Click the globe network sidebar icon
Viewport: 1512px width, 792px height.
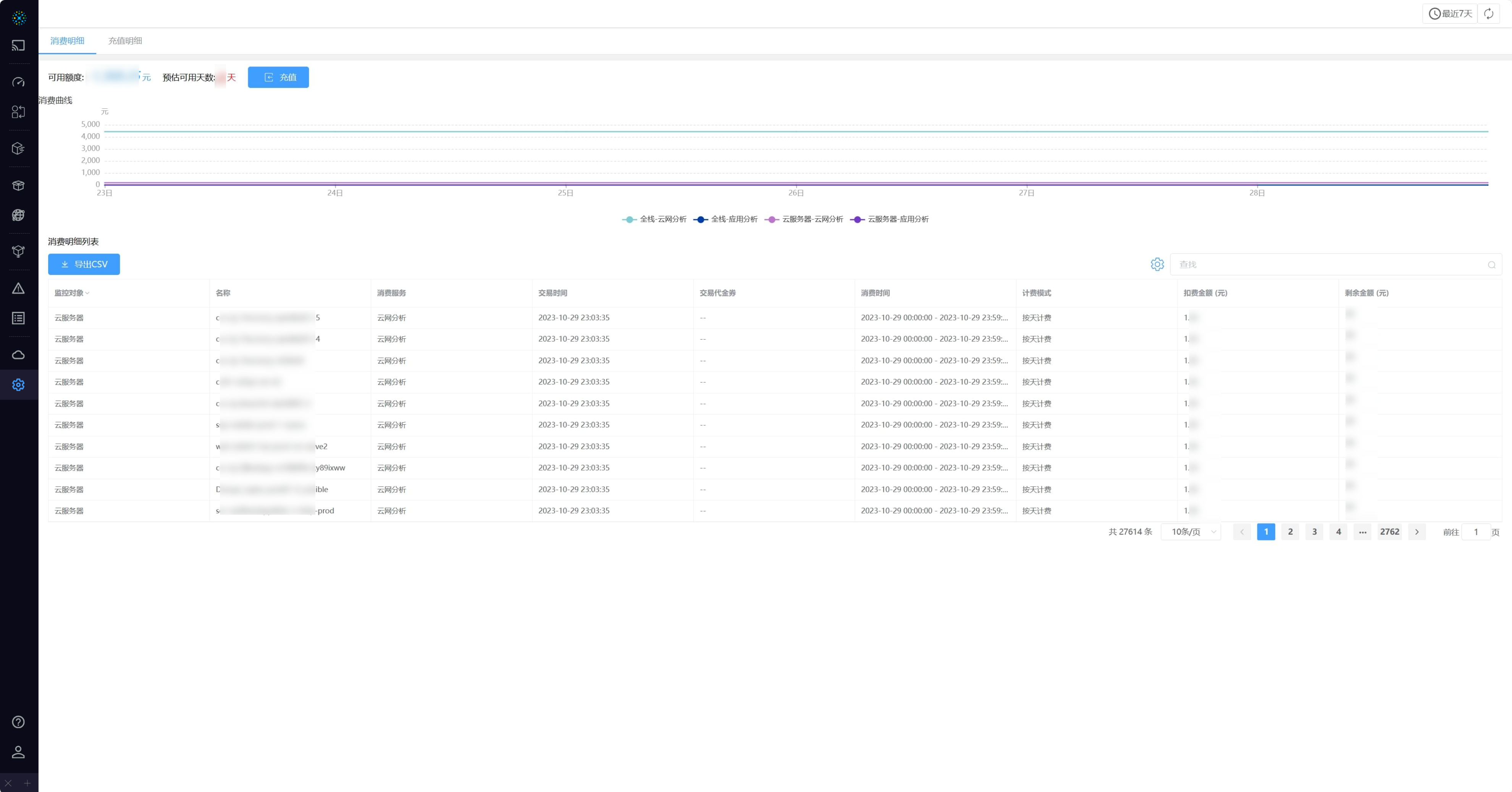tap(18, 215)
